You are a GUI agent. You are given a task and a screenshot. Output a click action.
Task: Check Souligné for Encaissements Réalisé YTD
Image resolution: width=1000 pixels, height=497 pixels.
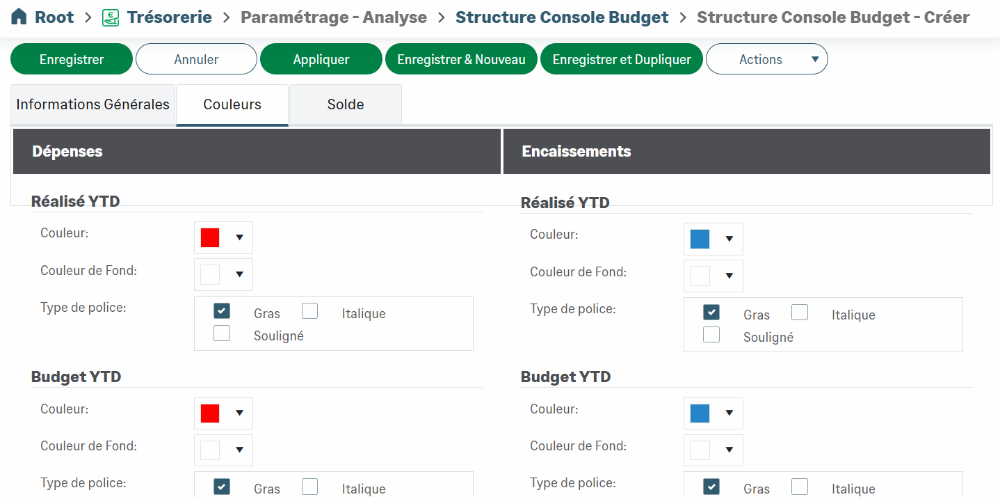tap(712, 335)
